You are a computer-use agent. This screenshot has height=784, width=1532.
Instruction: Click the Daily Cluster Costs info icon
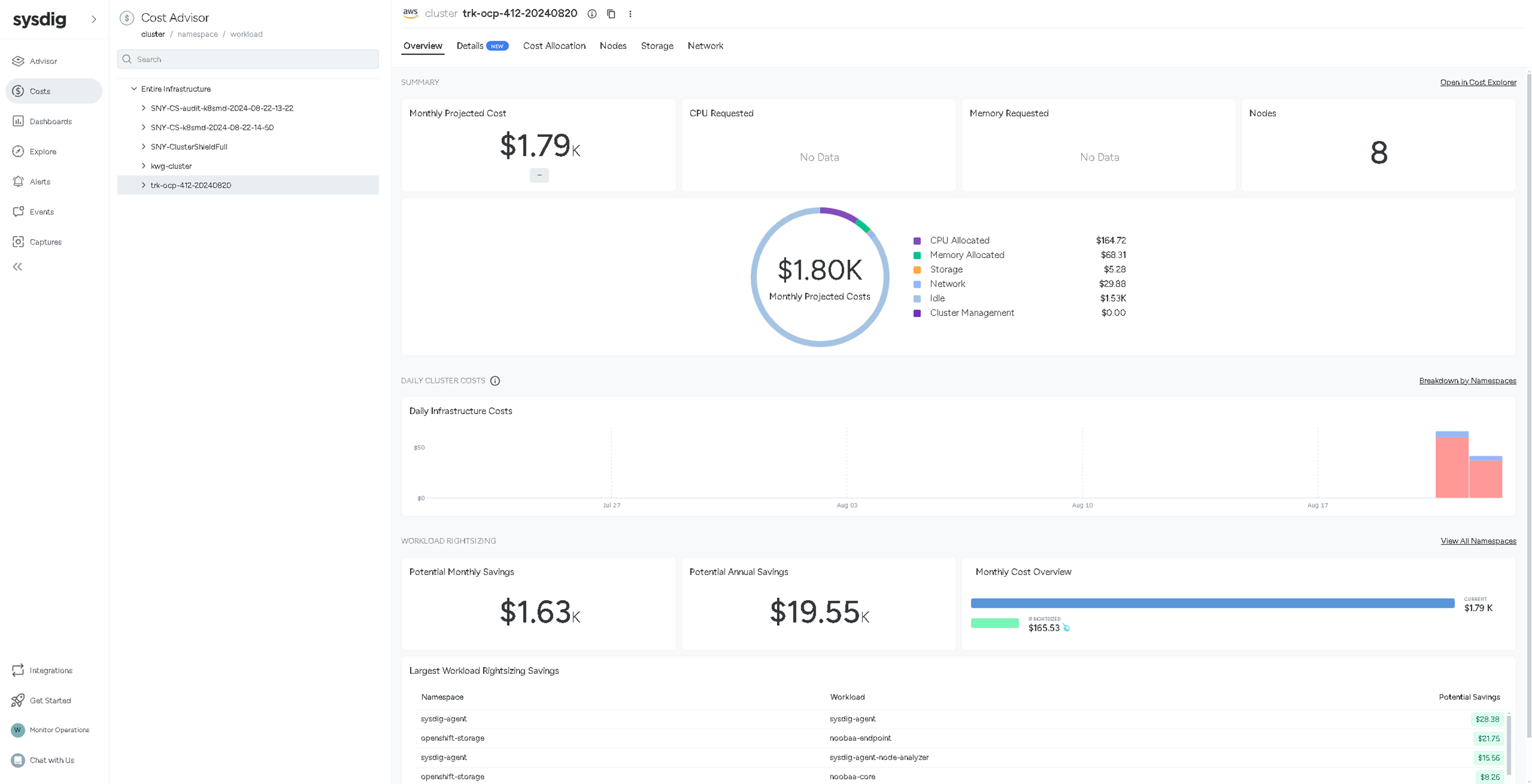[x=495, y=381]
